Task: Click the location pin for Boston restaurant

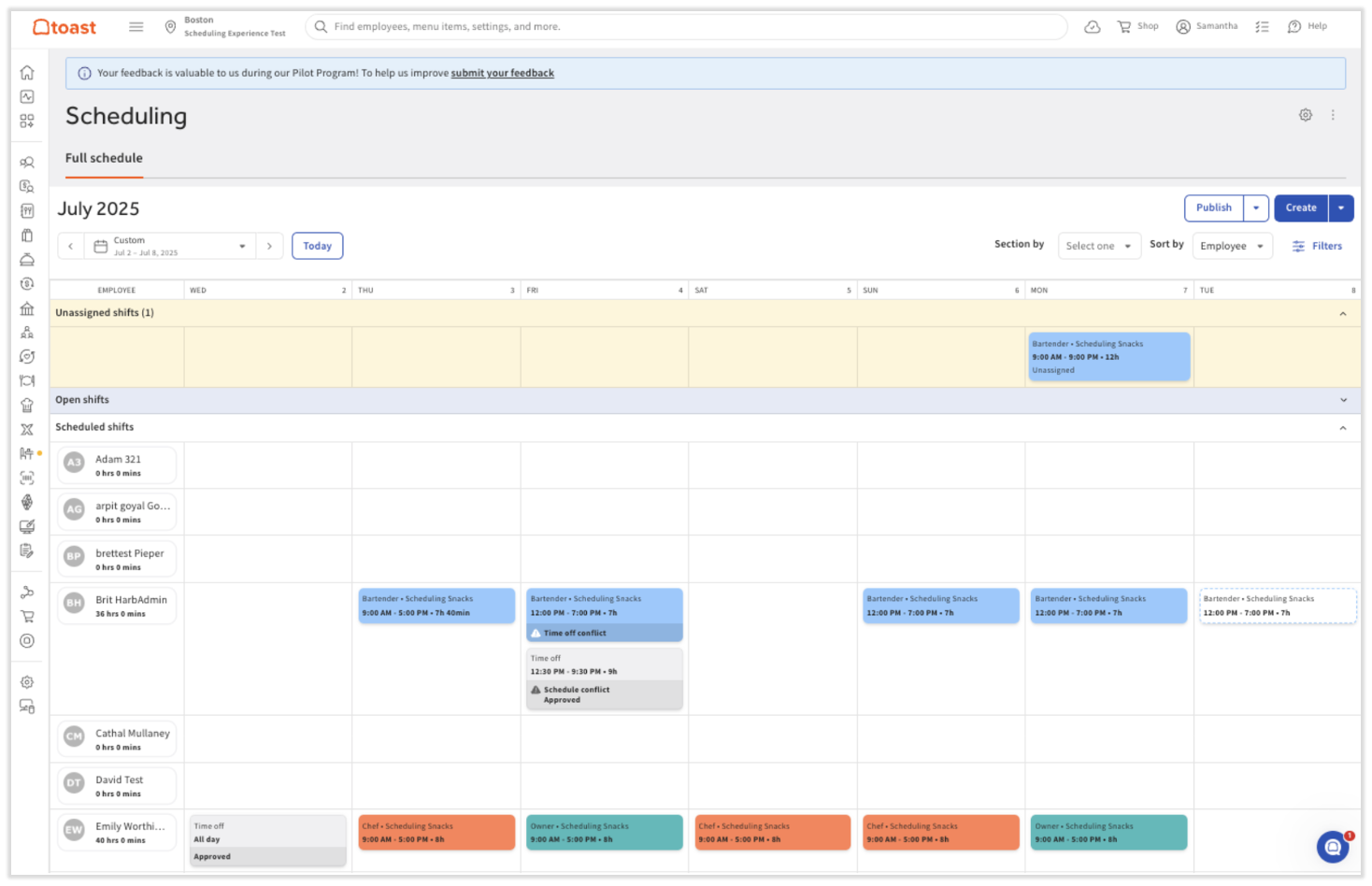Action: pyautogui.click(x=171, y=26)
